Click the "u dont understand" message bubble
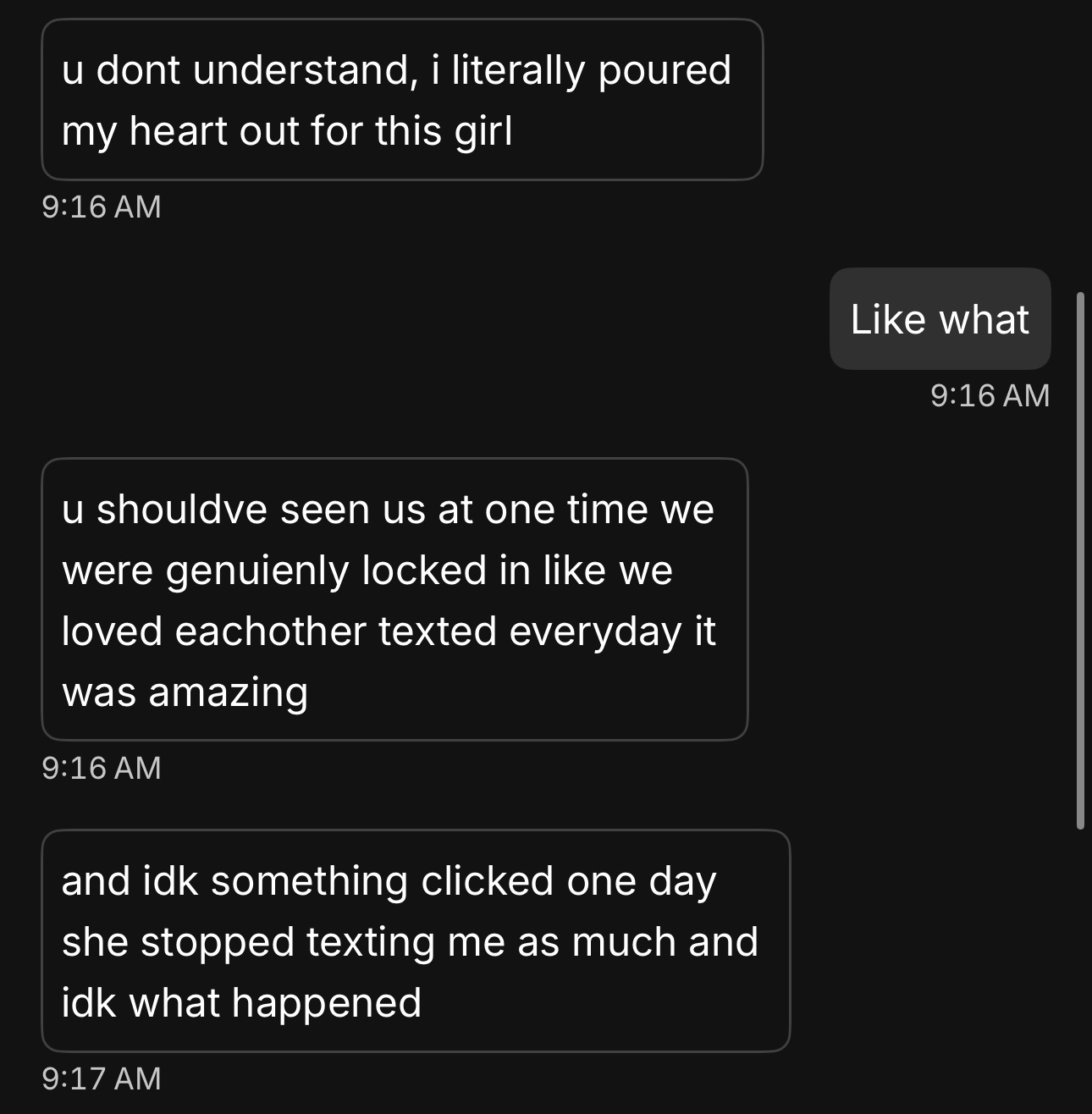The height and width of the screenshot is (1114, 1092). (401, 100)
